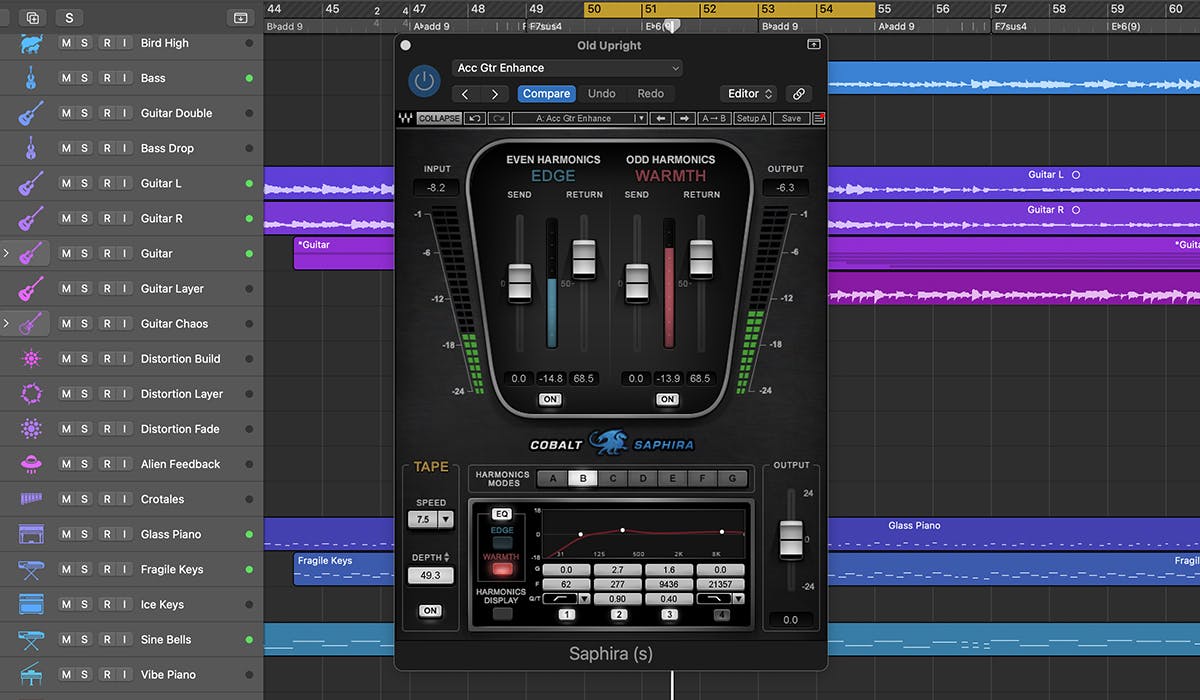Click the Waves undo arrow icon
Viewport: 1200px width, 700px height.
475,118
